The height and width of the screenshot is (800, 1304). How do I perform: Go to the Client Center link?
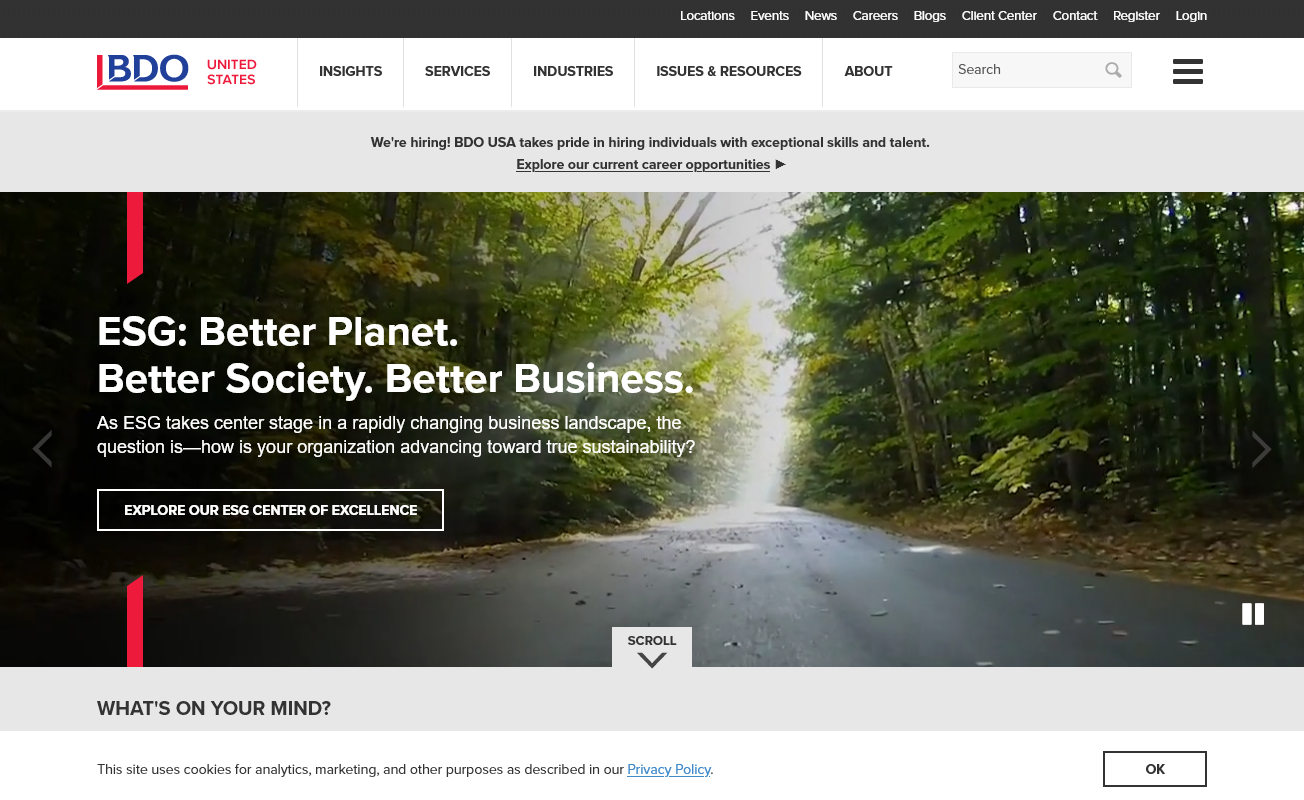tap(999, 16)
